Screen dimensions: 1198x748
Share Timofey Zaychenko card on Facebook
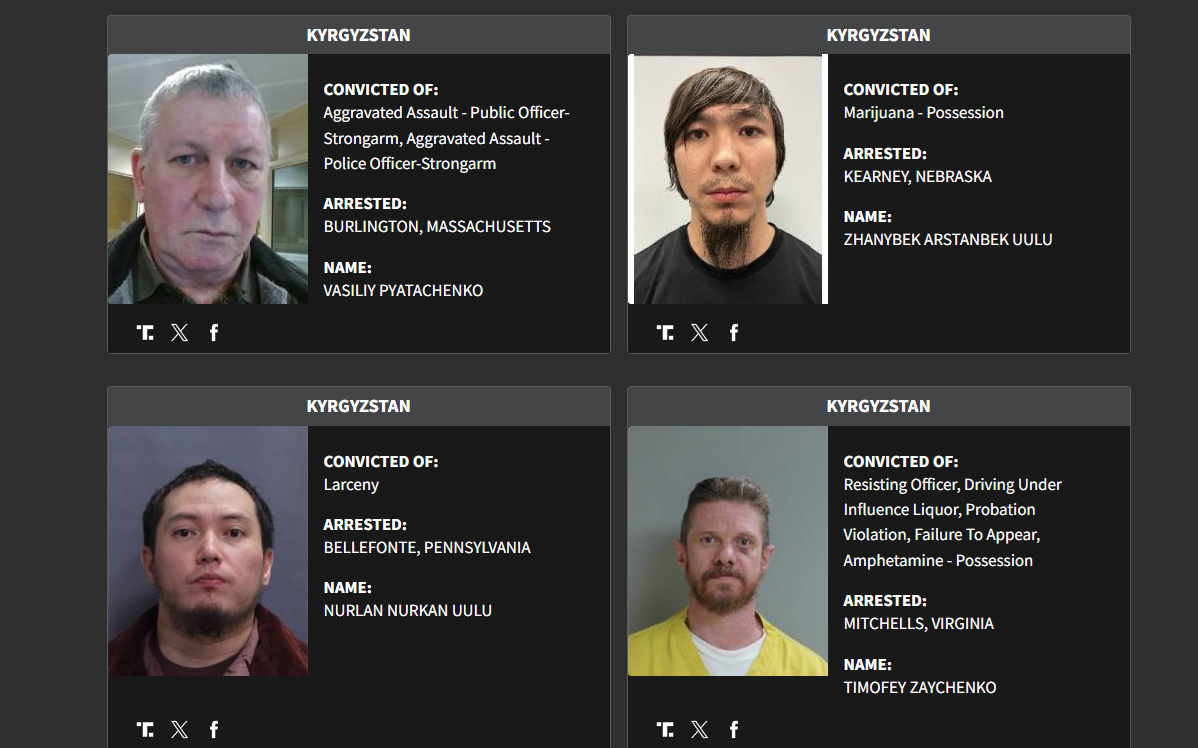coord(734,730)
